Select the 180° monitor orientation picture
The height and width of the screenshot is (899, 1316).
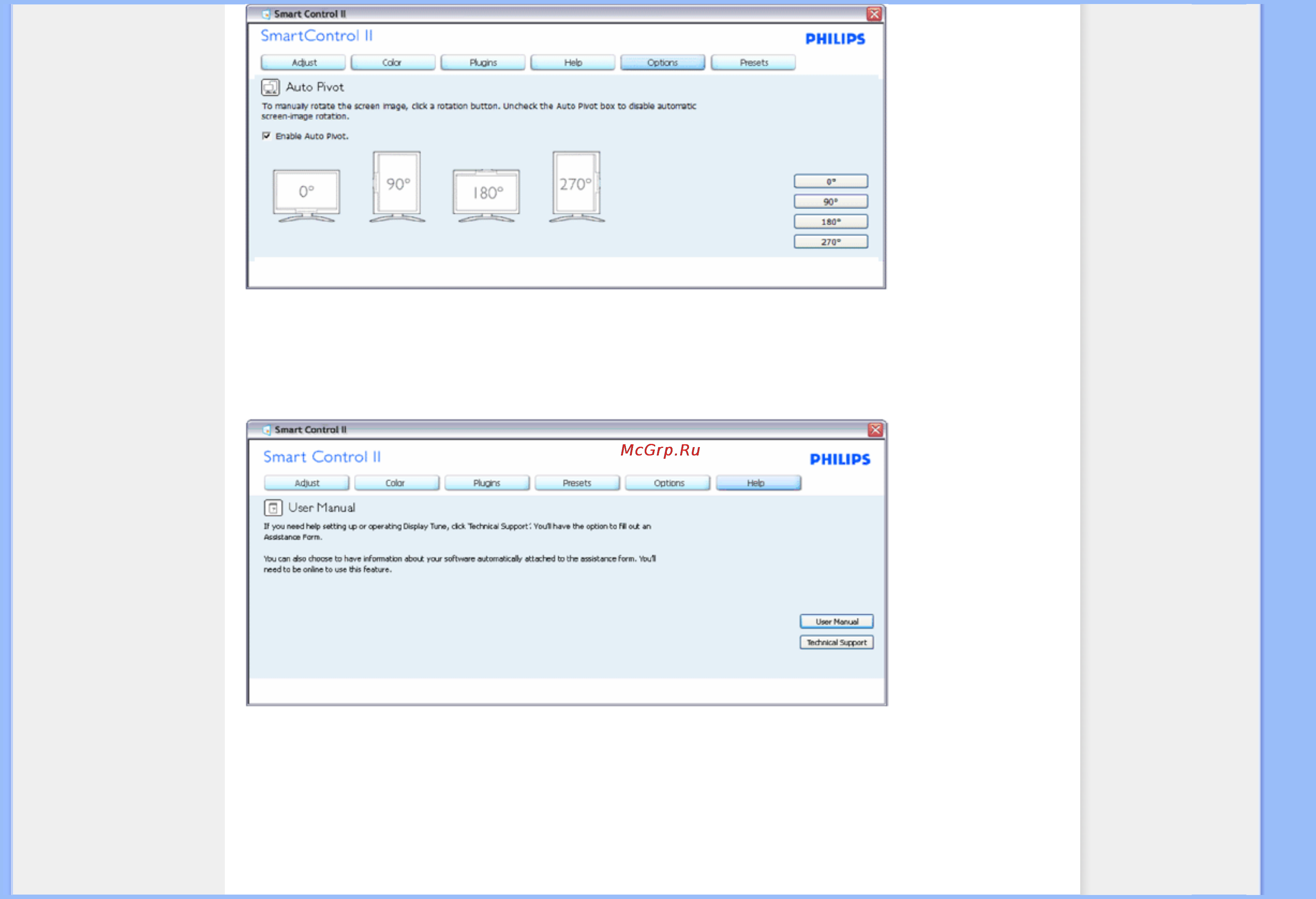pos(486,195)
